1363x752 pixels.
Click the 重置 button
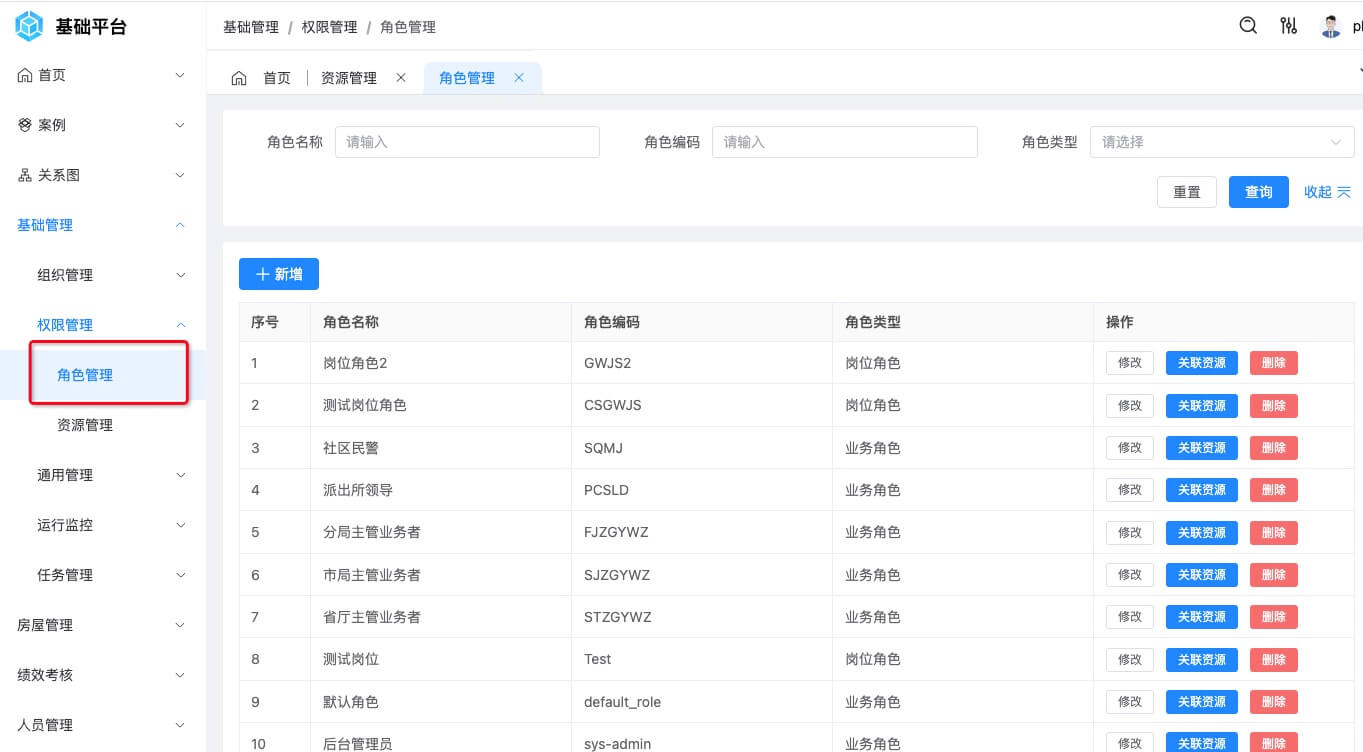click(1187, 192)
